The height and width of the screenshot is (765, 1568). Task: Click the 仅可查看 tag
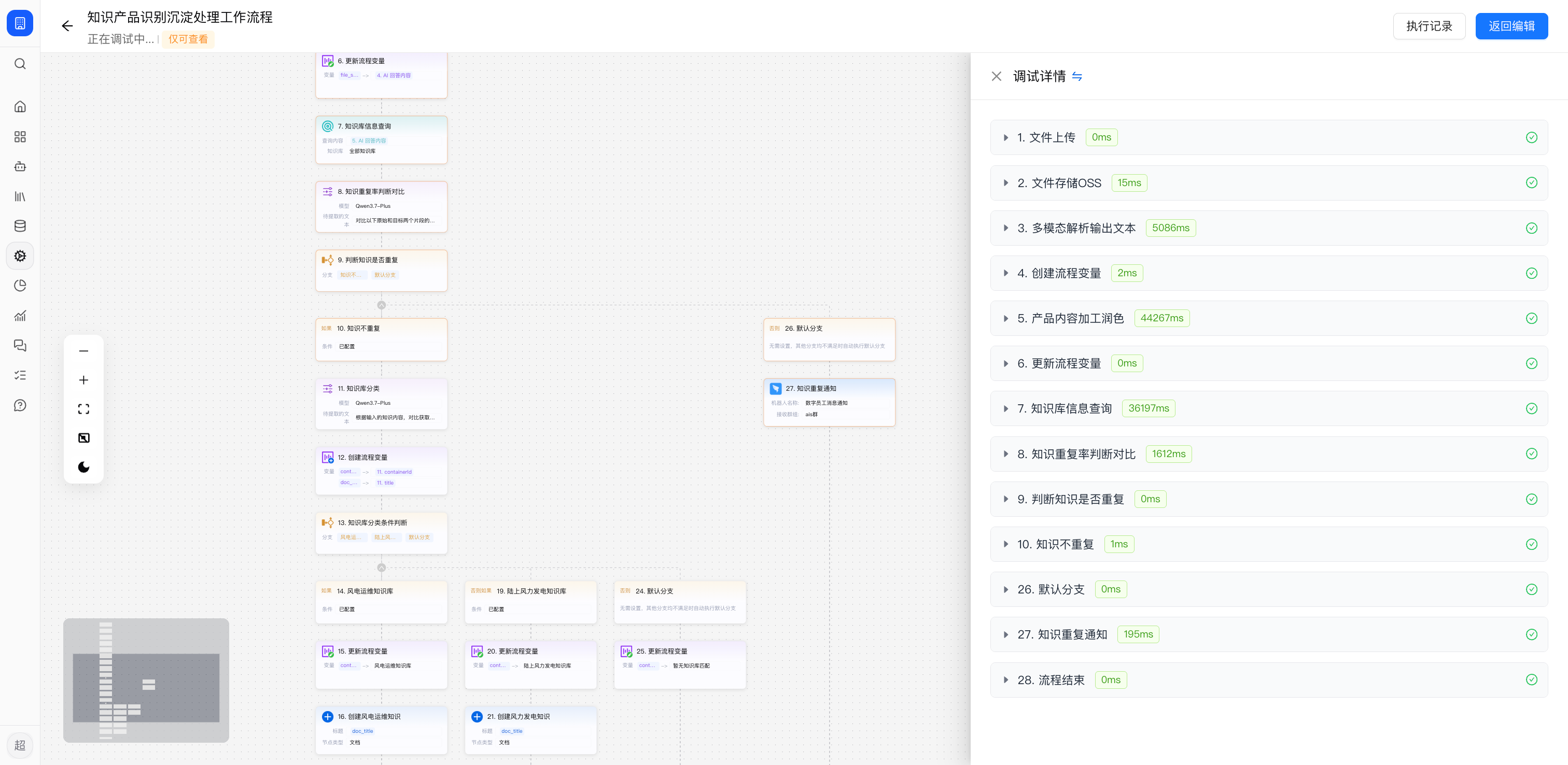click(188, 39)
